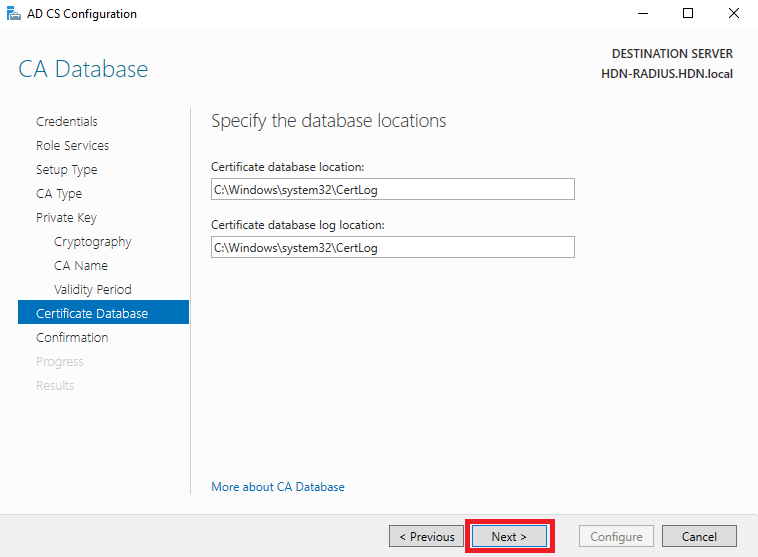
Task: Select the highlighted Certificate Database step
Action: (x=103, y=312)
